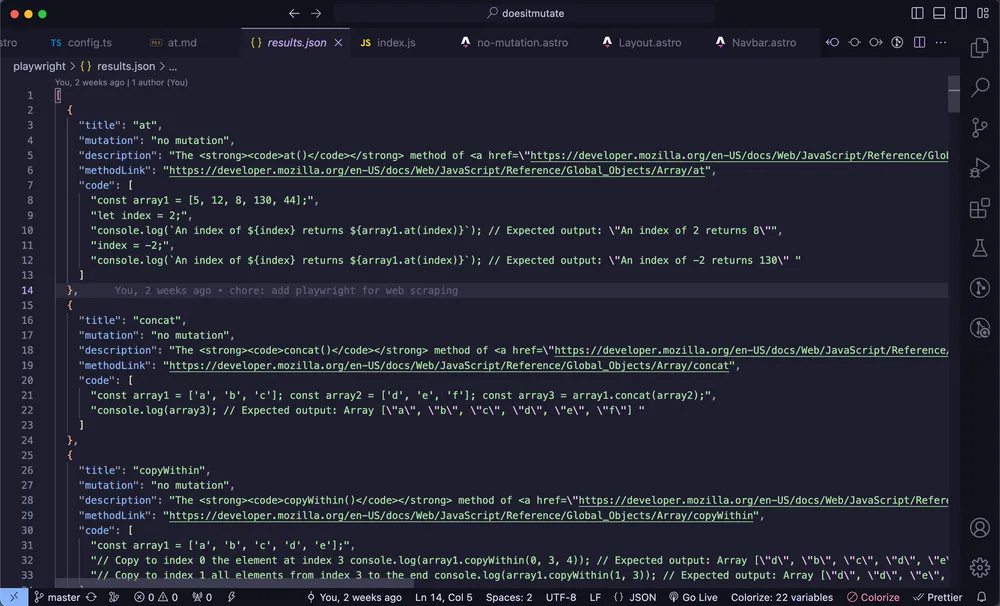Close the results.json tab
The width and height of the screenshot is (1000, 606).
[x=338, y=43]
